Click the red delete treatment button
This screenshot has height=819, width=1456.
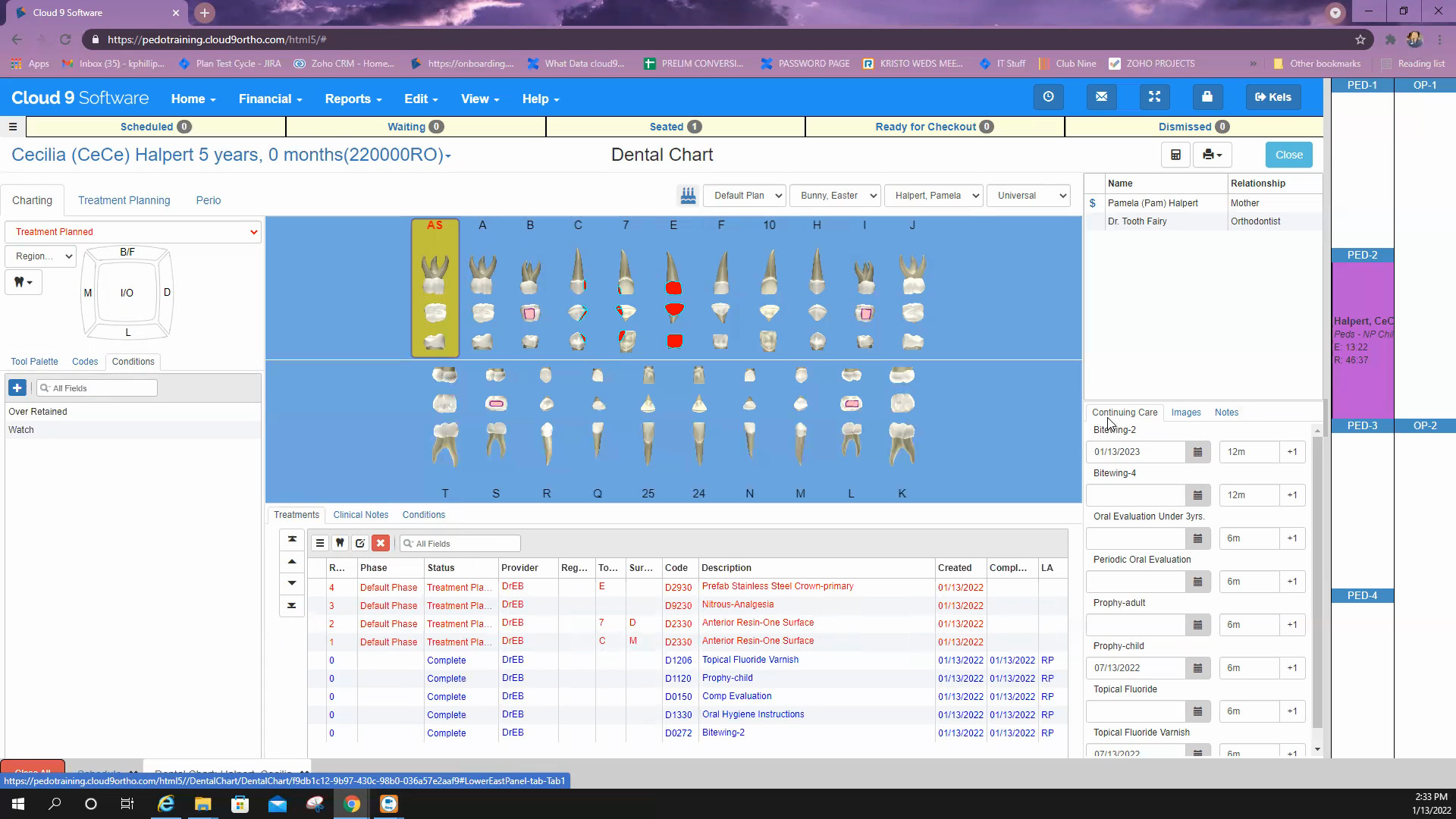click(381, 543)
